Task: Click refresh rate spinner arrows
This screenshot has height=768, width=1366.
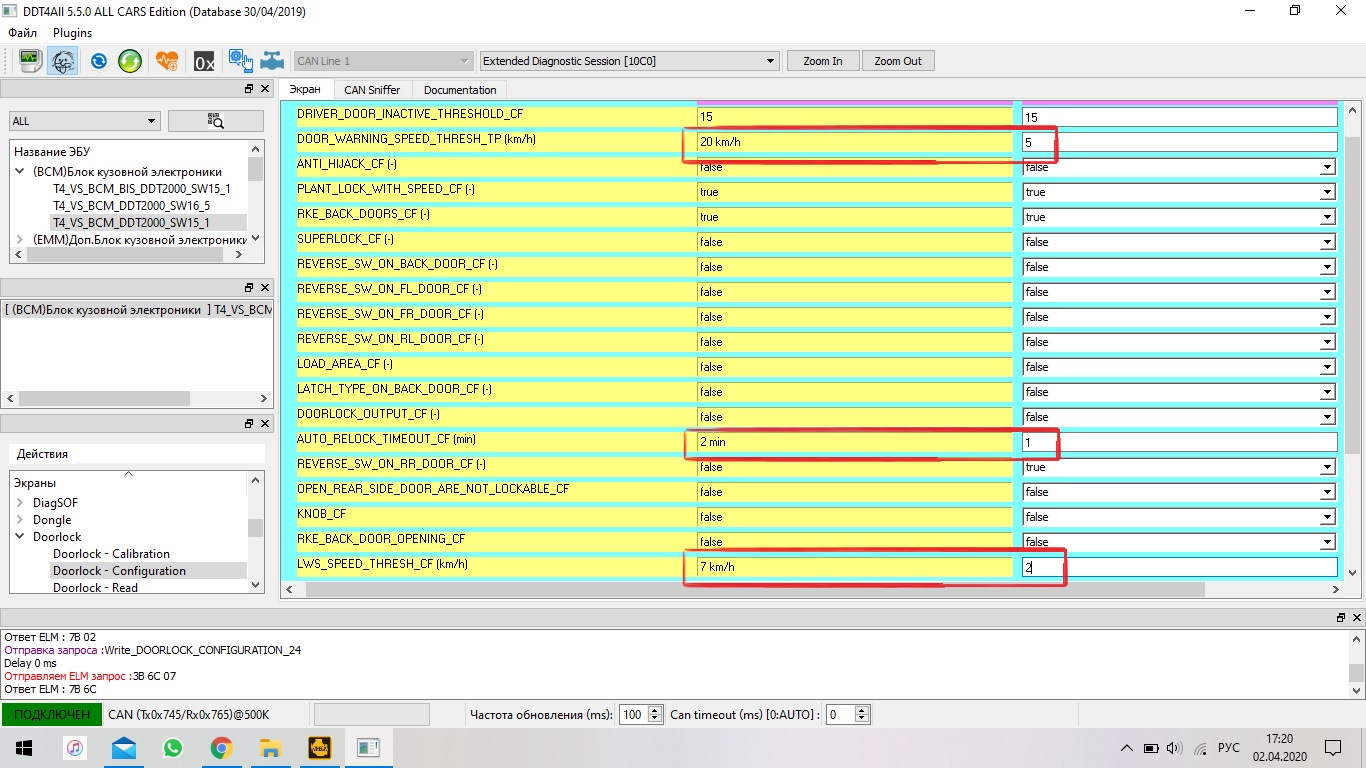Action: tap(655, 714)
